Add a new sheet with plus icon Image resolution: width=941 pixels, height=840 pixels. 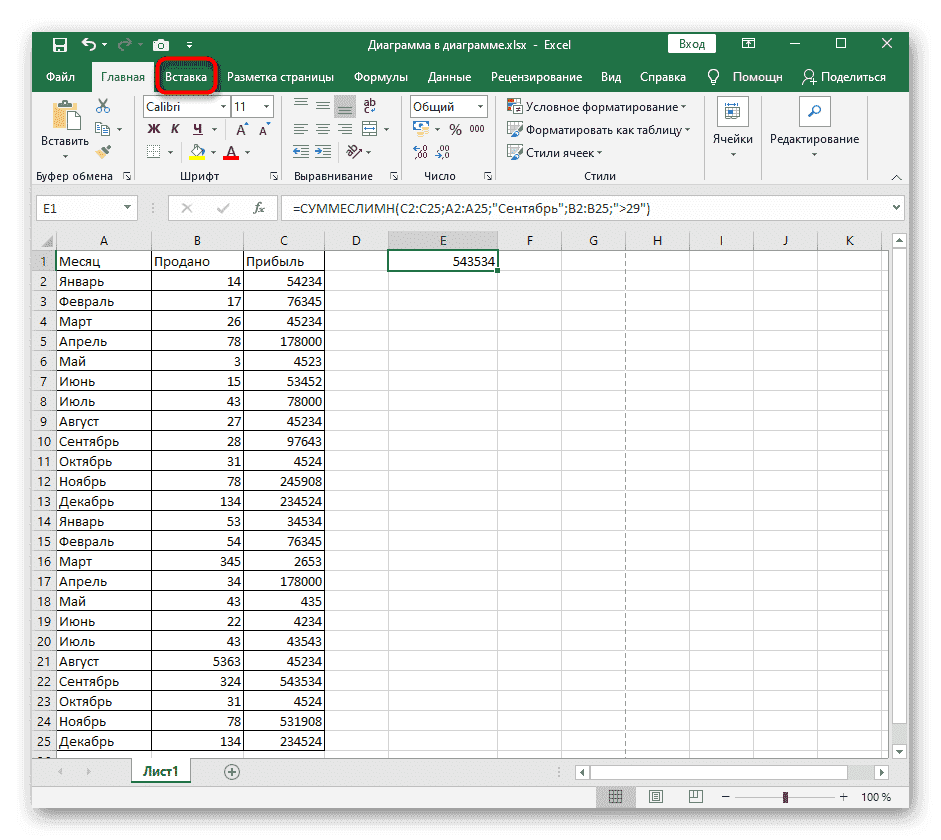click(232, 771)
